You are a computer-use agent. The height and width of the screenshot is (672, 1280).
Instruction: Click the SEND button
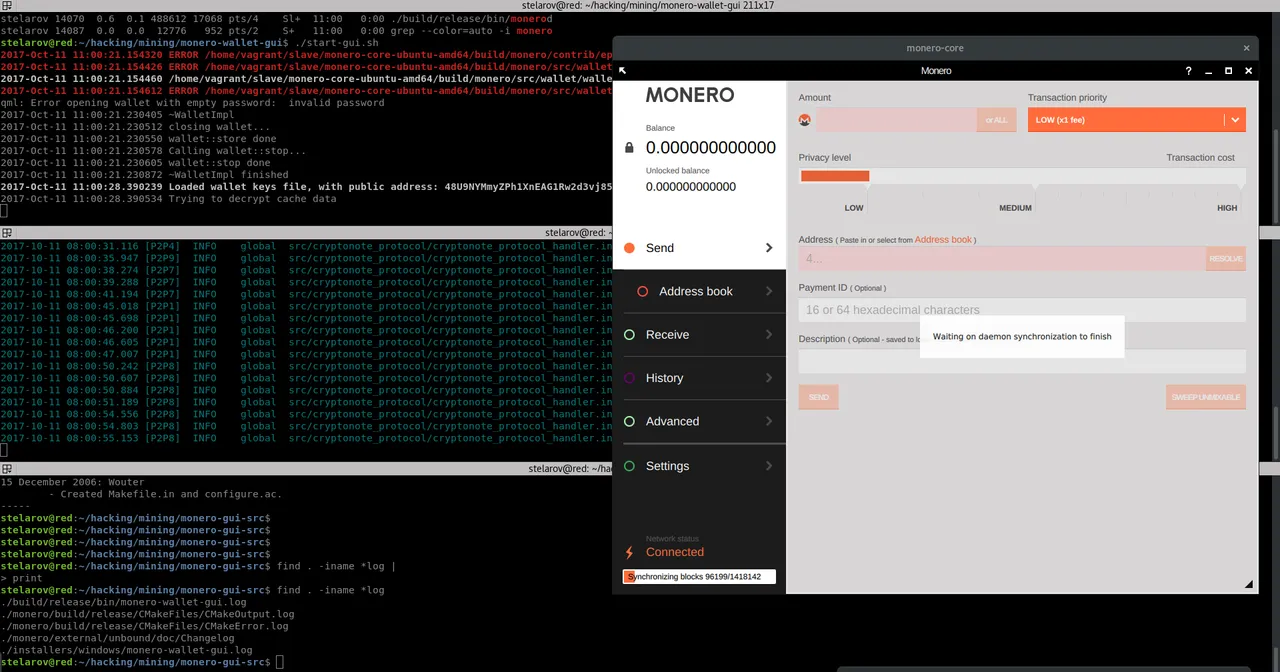tap(818, 397)
